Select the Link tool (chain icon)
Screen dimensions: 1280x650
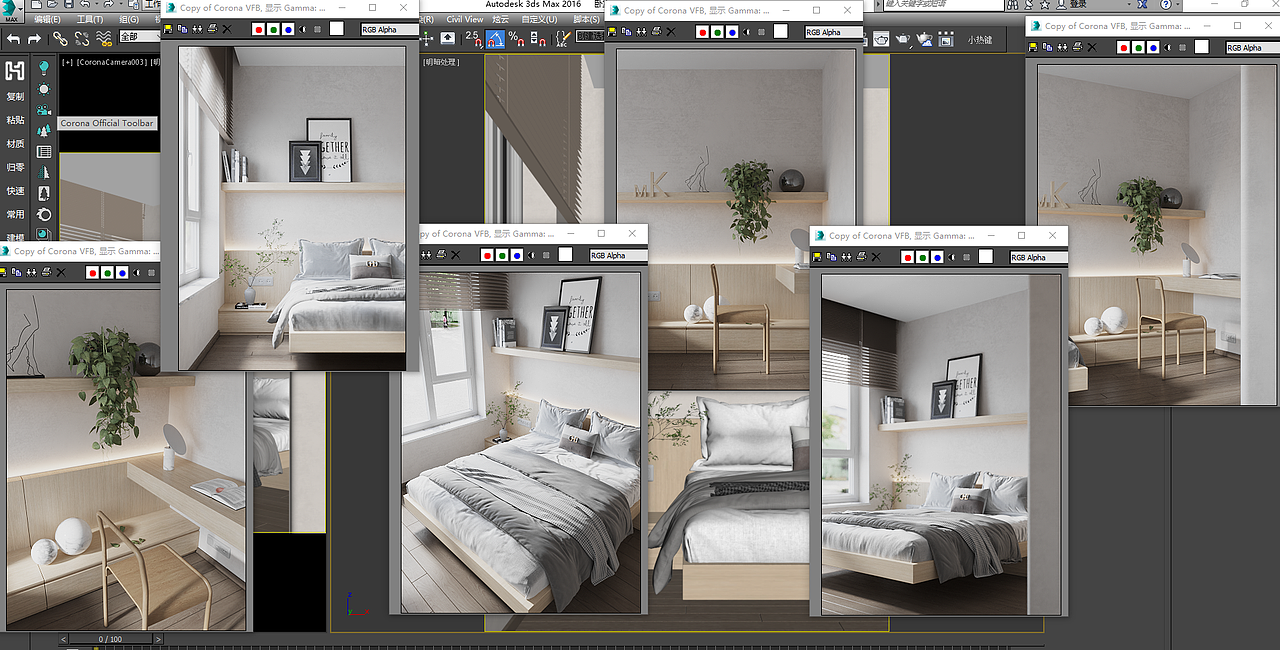coord(60,39)
